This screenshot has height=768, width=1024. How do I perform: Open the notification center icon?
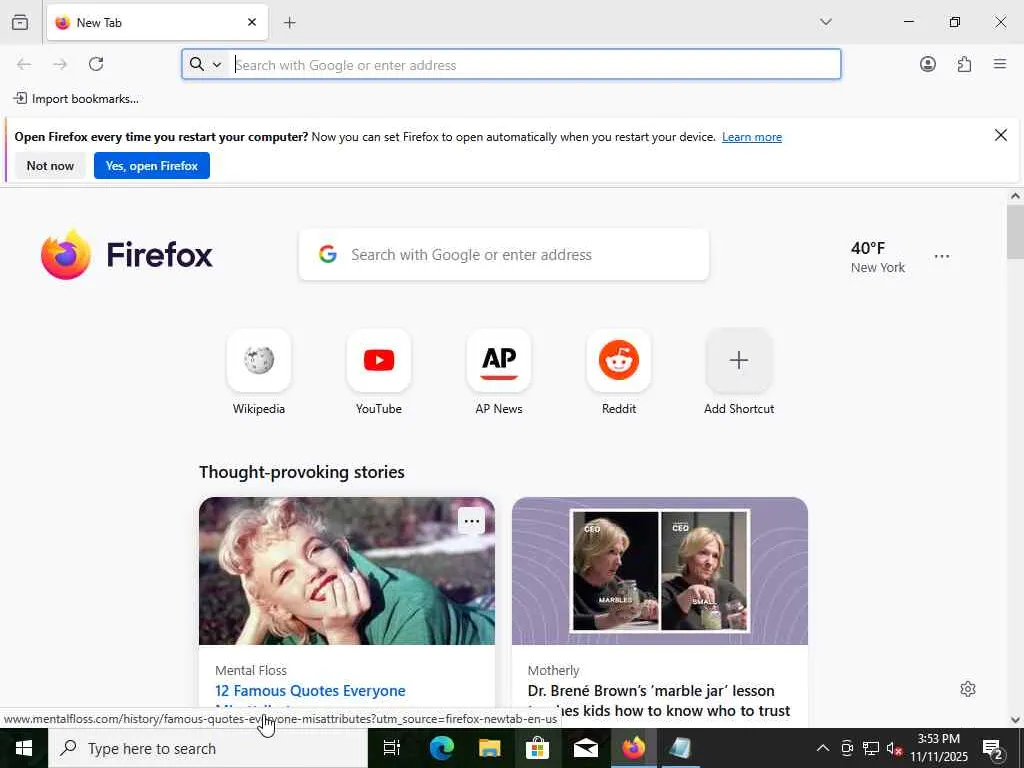coord(993,748)
